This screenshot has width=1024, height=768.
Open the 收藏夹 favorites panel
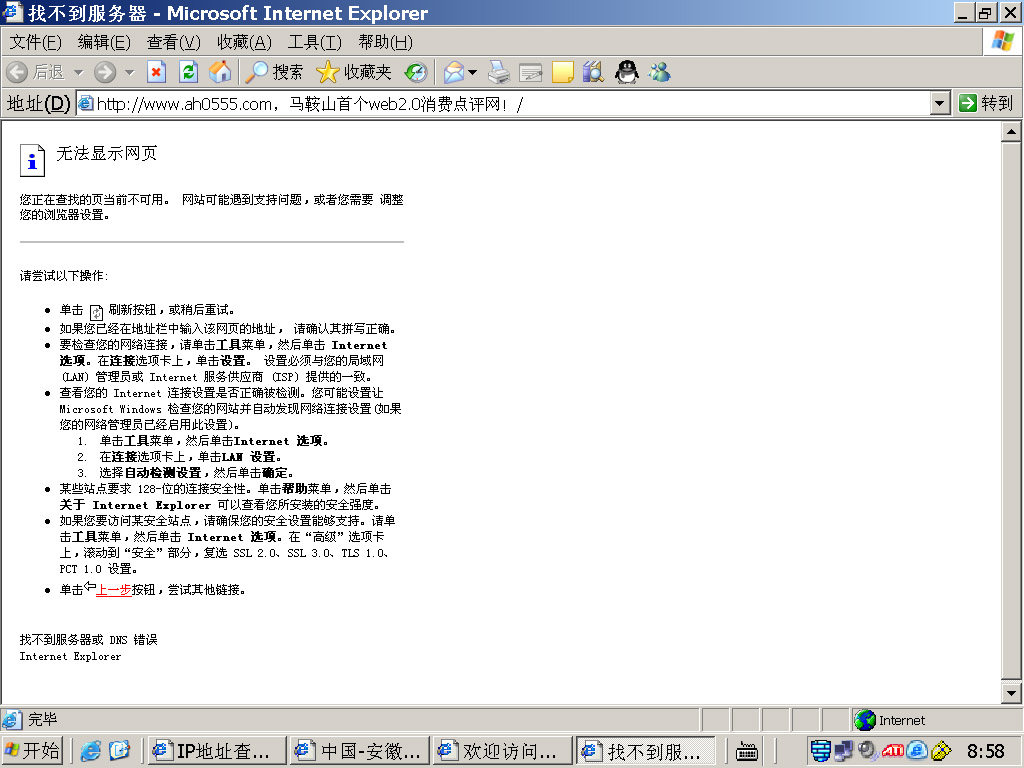click(x=353, y=72)
